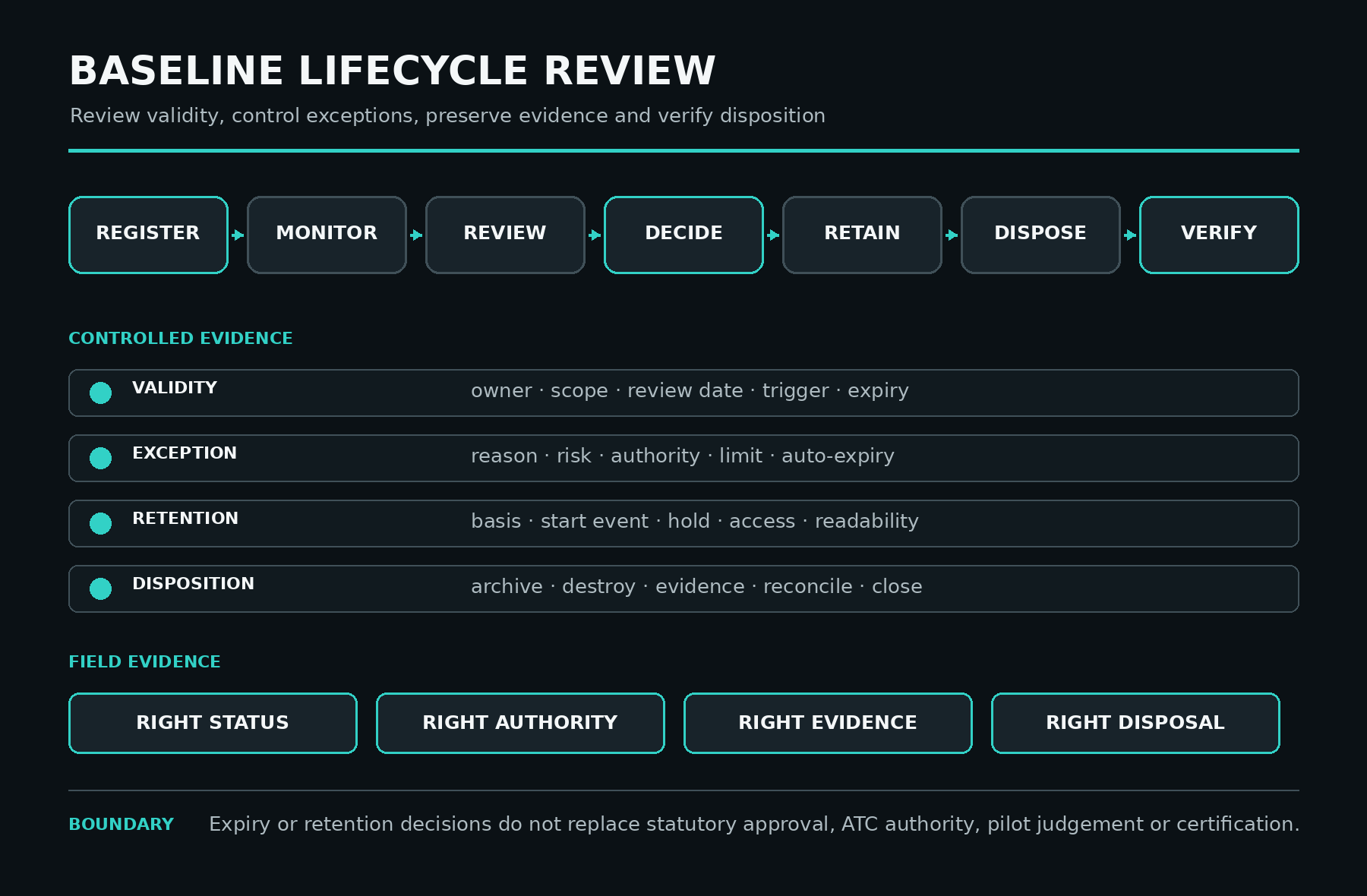
Task: Click 'basis · start event · hold' details
Action: coord(695,522)
